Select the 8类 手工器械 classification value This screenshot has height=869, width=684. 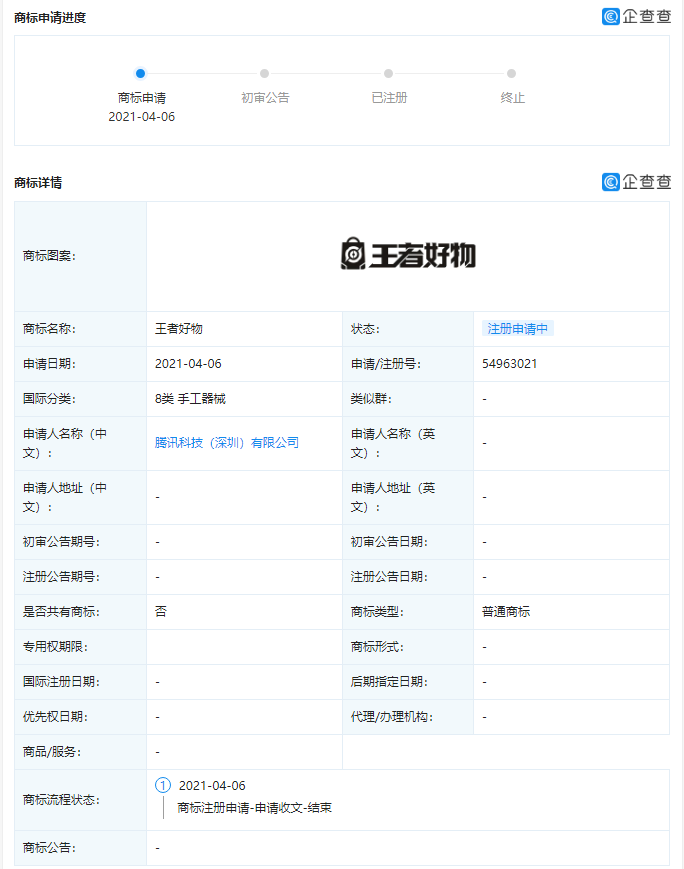point(190,398)
